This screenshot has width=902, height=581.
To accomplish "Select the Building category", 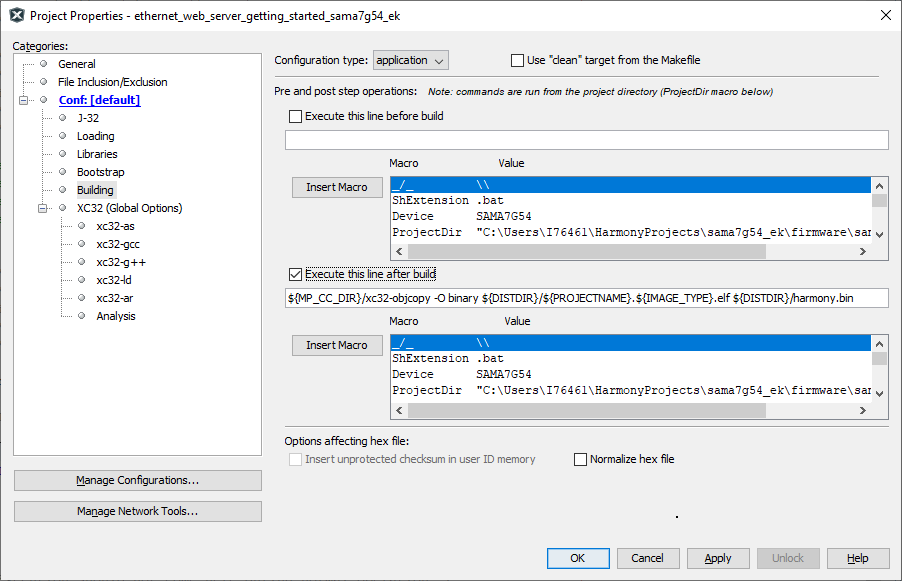I will coord(95,190).
